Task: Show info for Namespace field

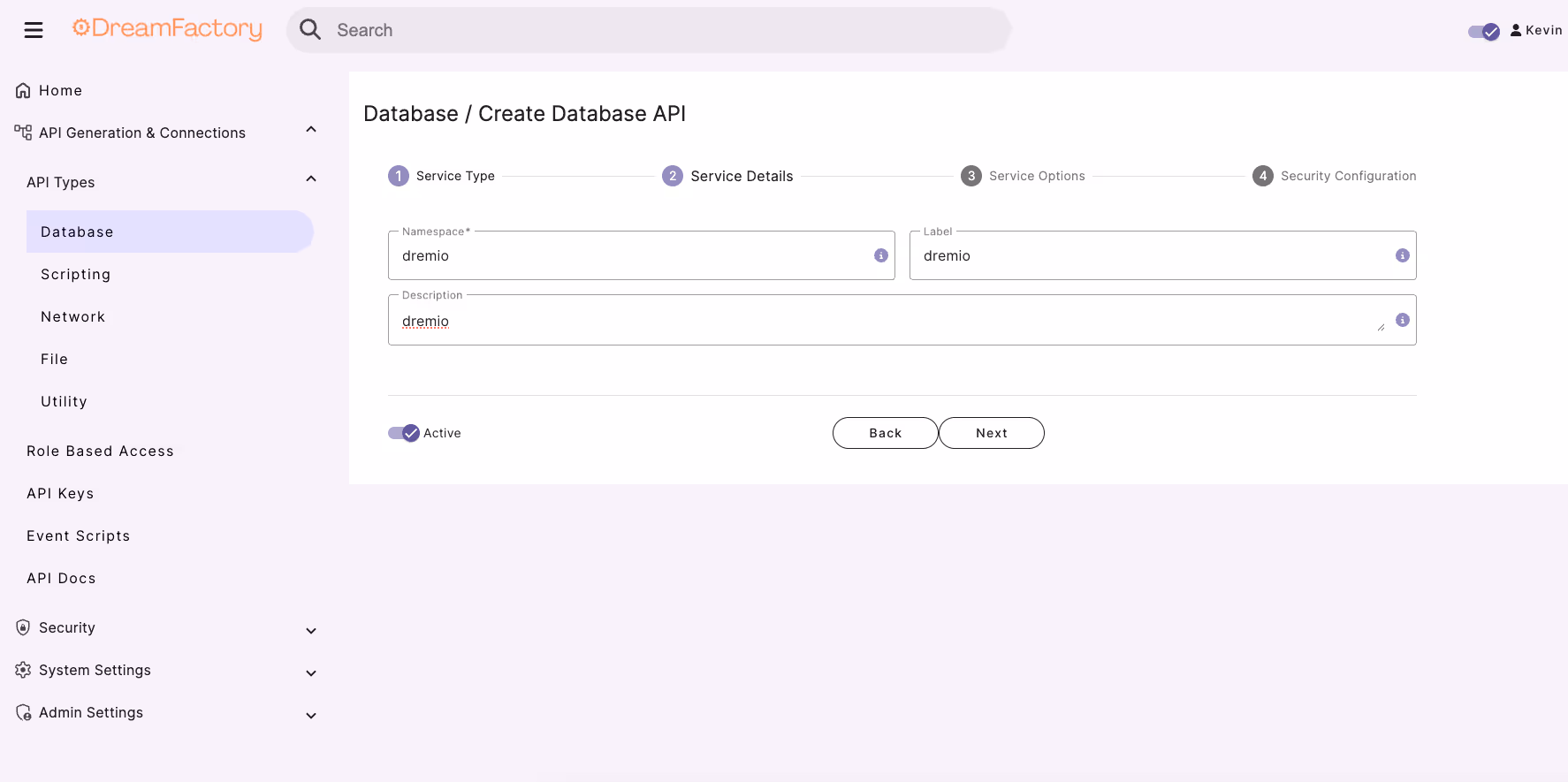Action: coord(881,255)
